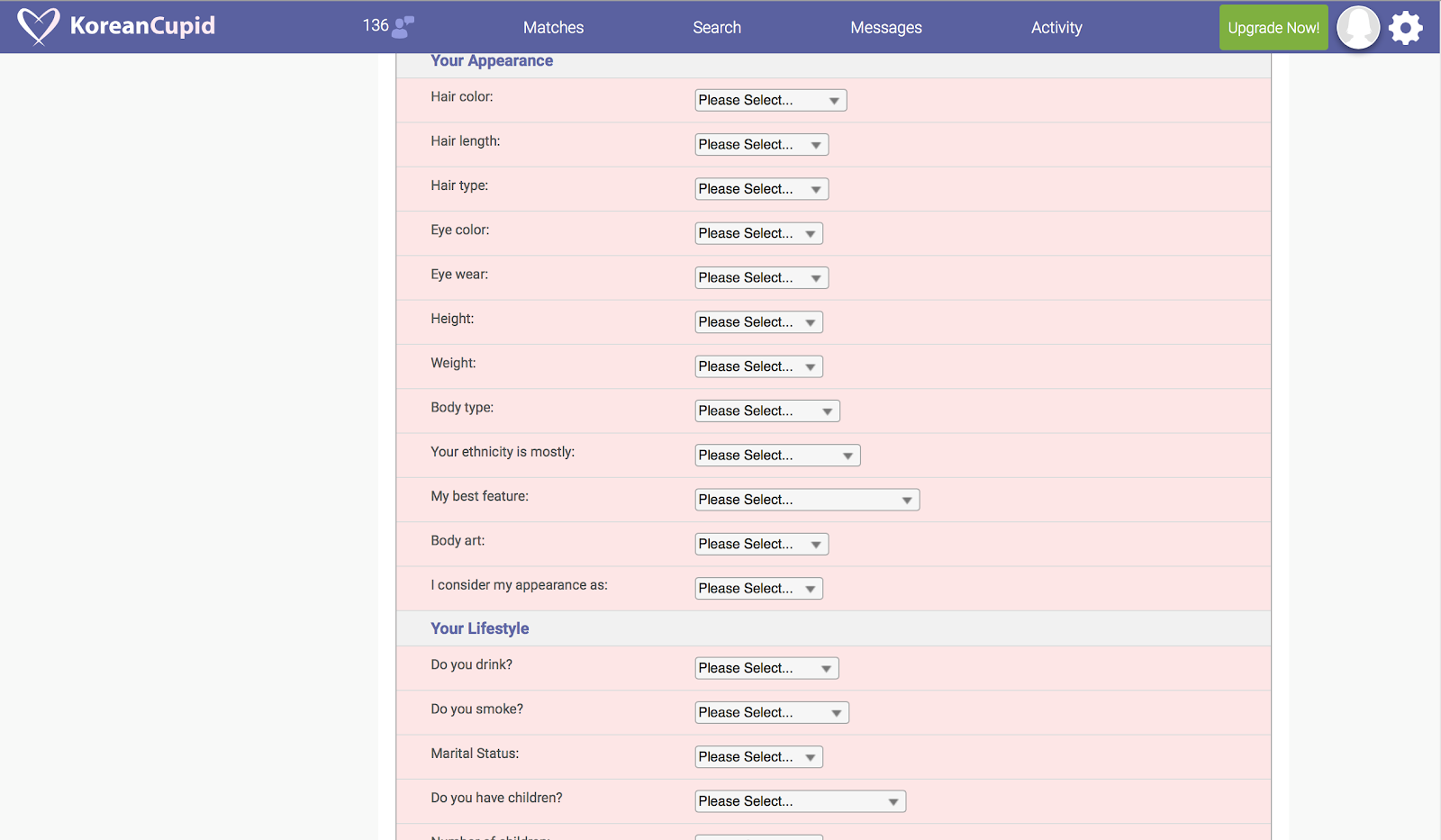Image resolution: width=1441 pixels, height=840 pixels.
Task: Open the Activity menu item
Action: (1056, 28)
